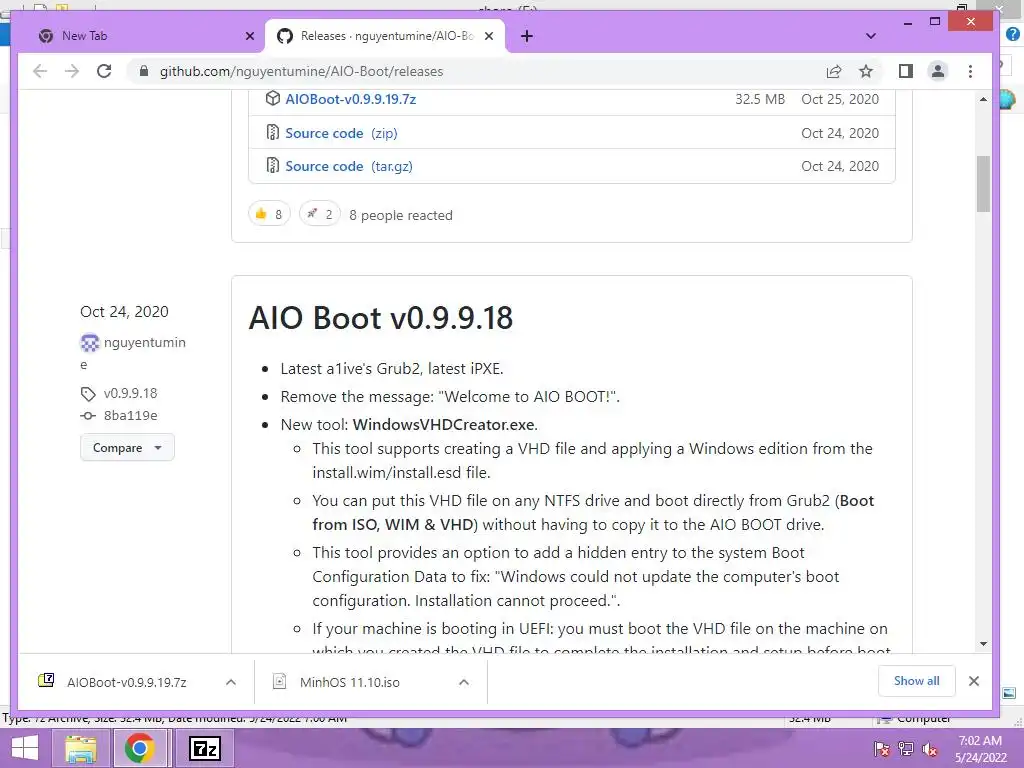Open tag v0.9.9.18

point(130,393)
